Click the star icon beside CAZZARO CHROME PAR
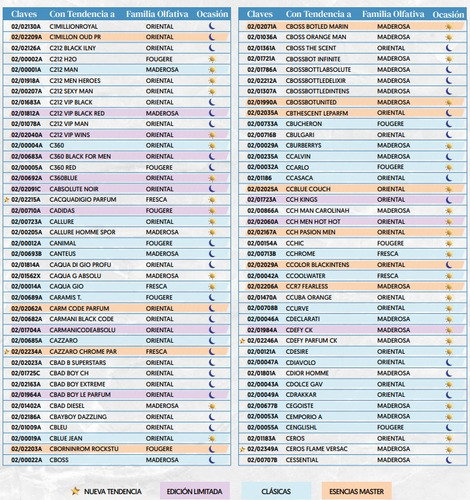Viewport: 470px width, 500px height. pos(7,352)
